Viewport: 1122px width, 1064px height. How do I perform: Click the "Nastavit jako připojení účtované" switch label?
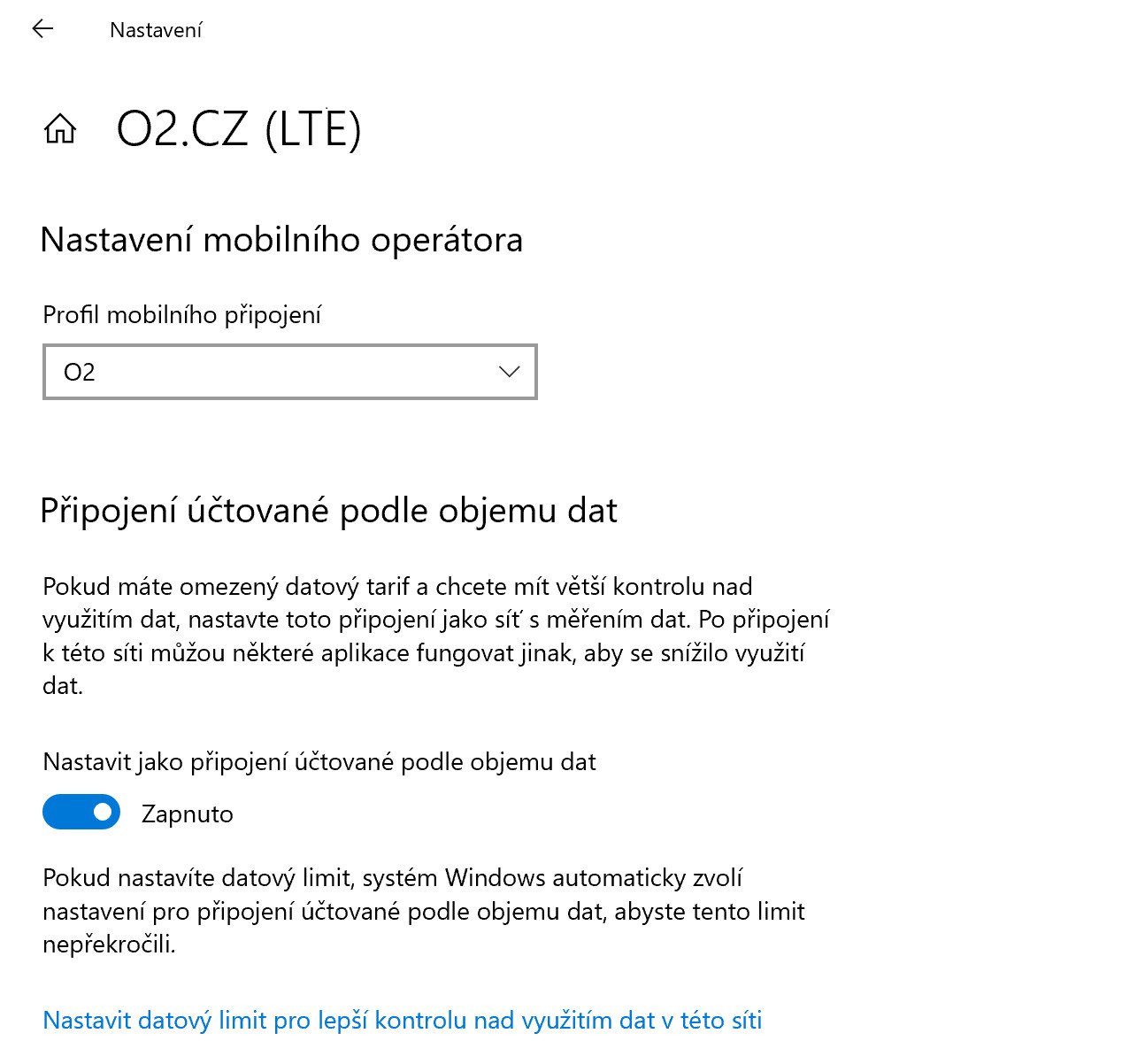(x=319, y=762)
